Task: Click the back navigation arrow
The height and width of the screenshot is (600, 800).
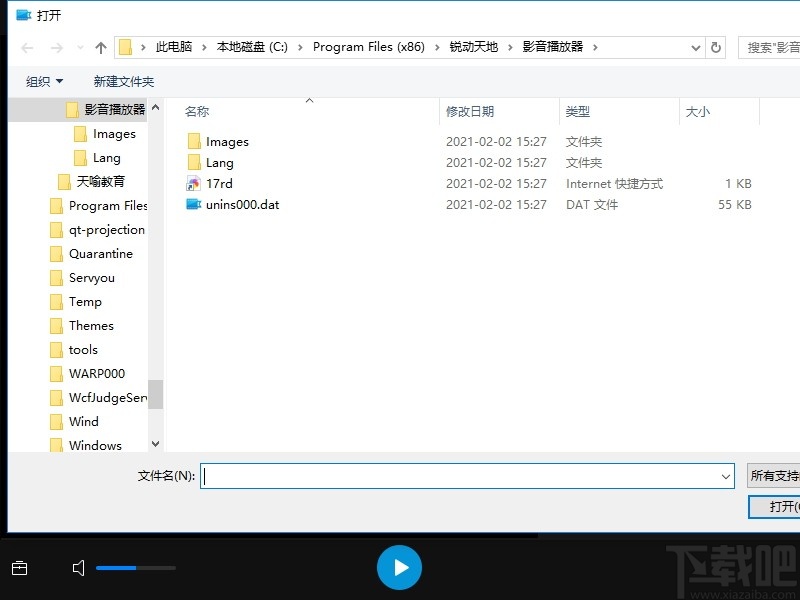Action: (26, 46)
